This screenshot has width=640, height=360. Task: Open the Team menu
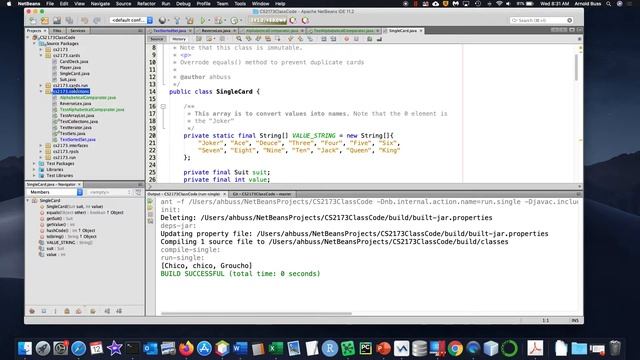[x=222, y=4]
